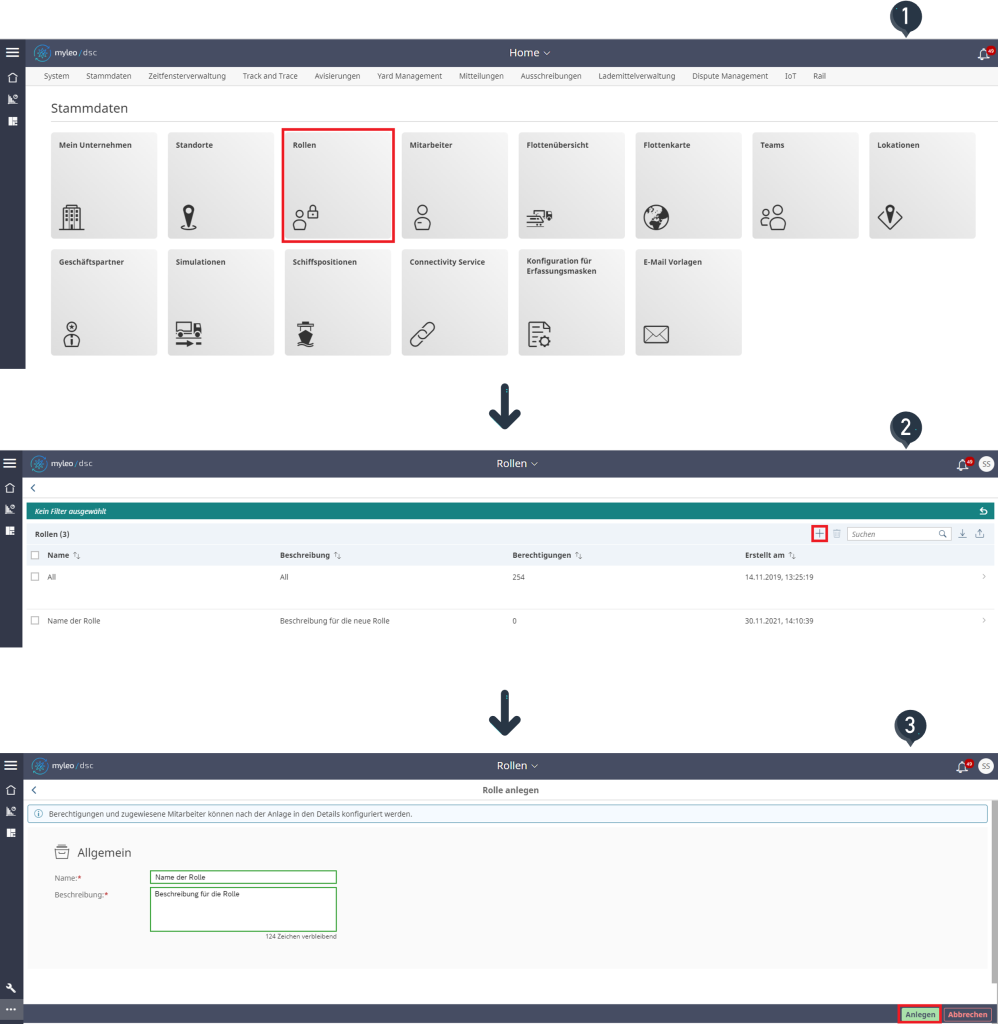
Task: Open the Schiffspositionen tile
Action: tap(338, 302)
